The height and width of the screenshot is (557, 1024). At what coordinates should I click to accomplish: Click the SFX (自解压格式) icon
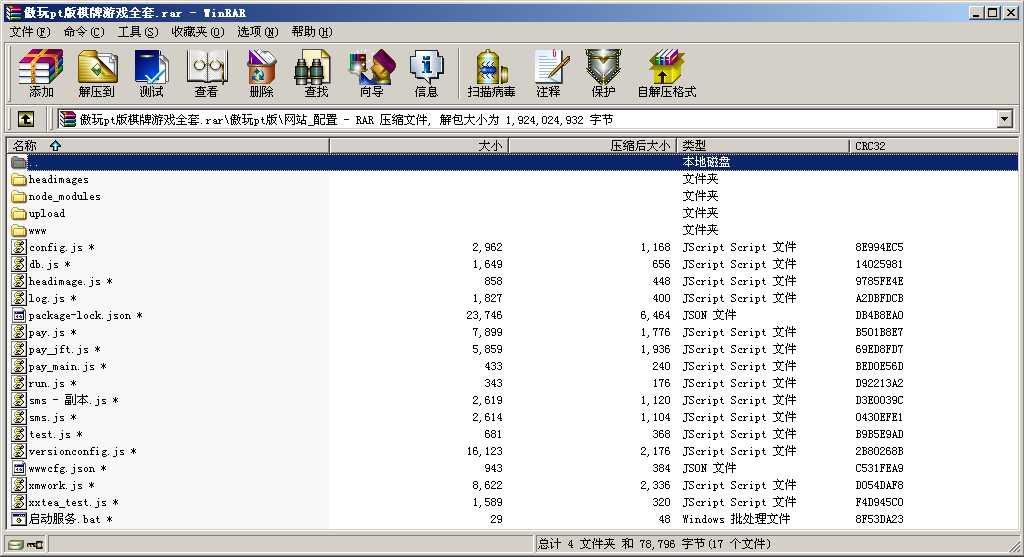[x=667, y=72]
